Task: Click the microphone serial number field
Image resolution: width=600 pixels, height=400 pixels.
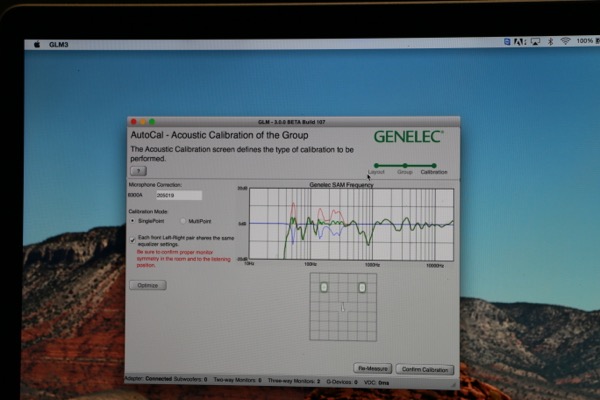Action: [x=178, y=195]
